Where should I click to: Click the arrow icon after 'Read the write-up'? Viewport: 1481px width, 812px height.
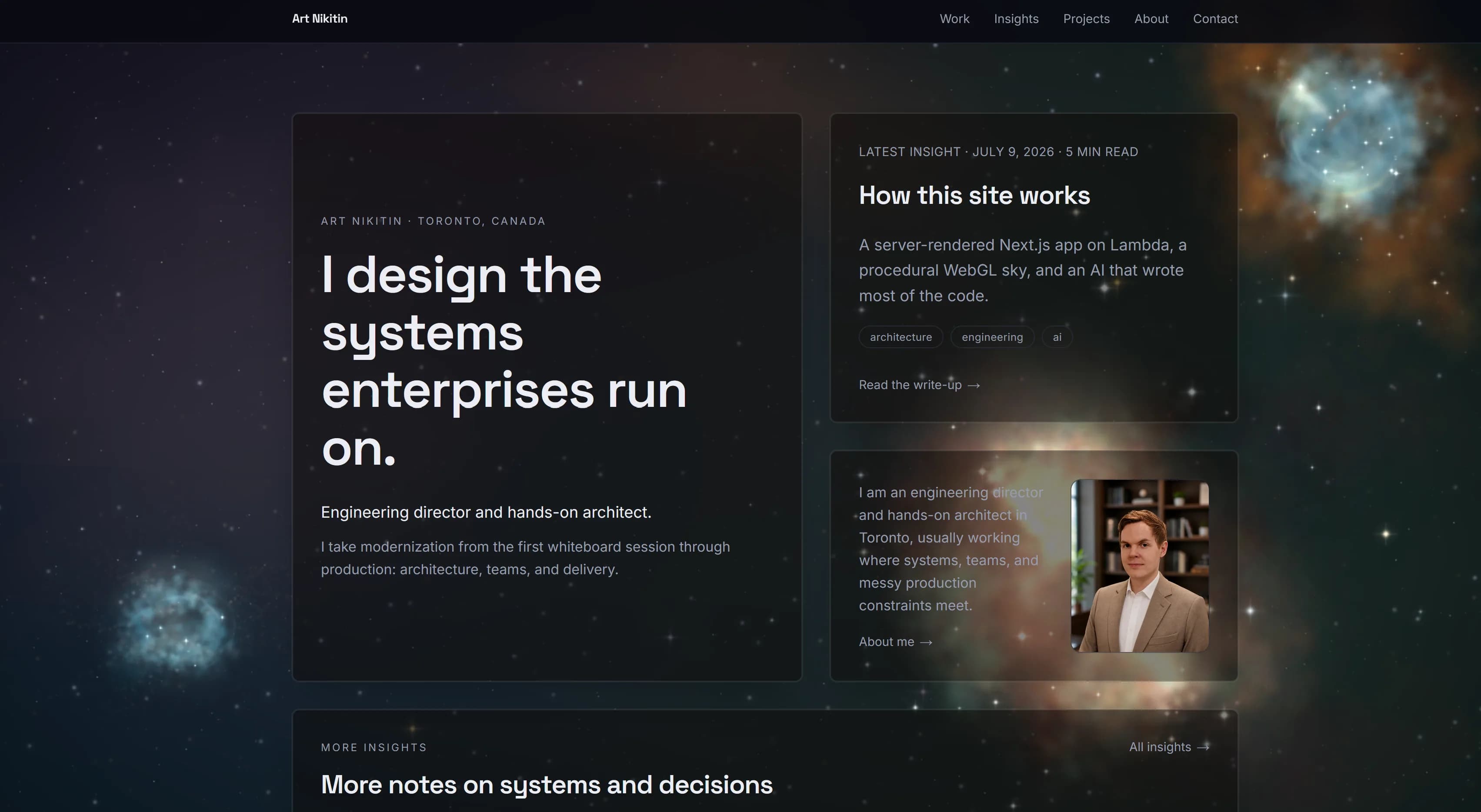pyautogui.click(x=973, y=386)
